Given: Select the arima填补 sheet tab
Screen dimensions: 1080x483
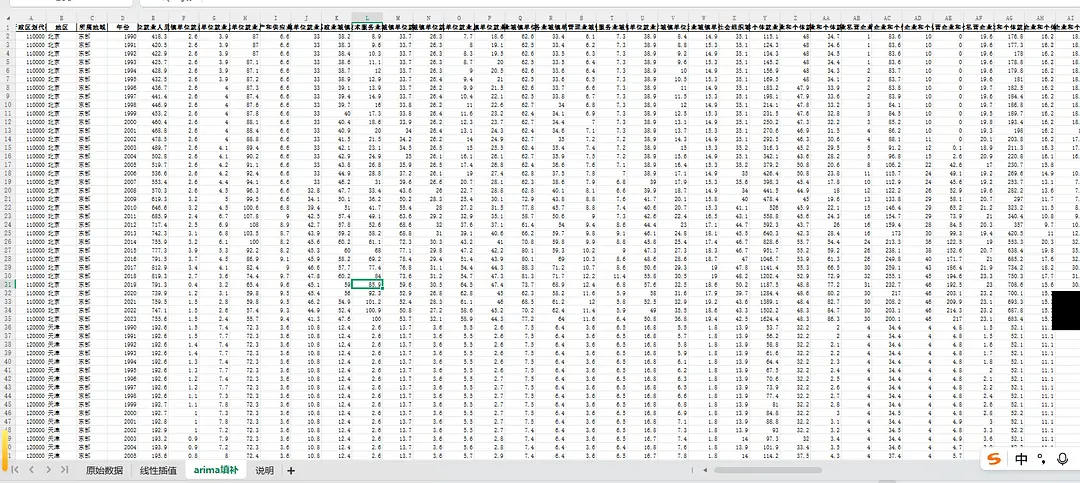Looking at the screenshot, I should pos(216,471).
